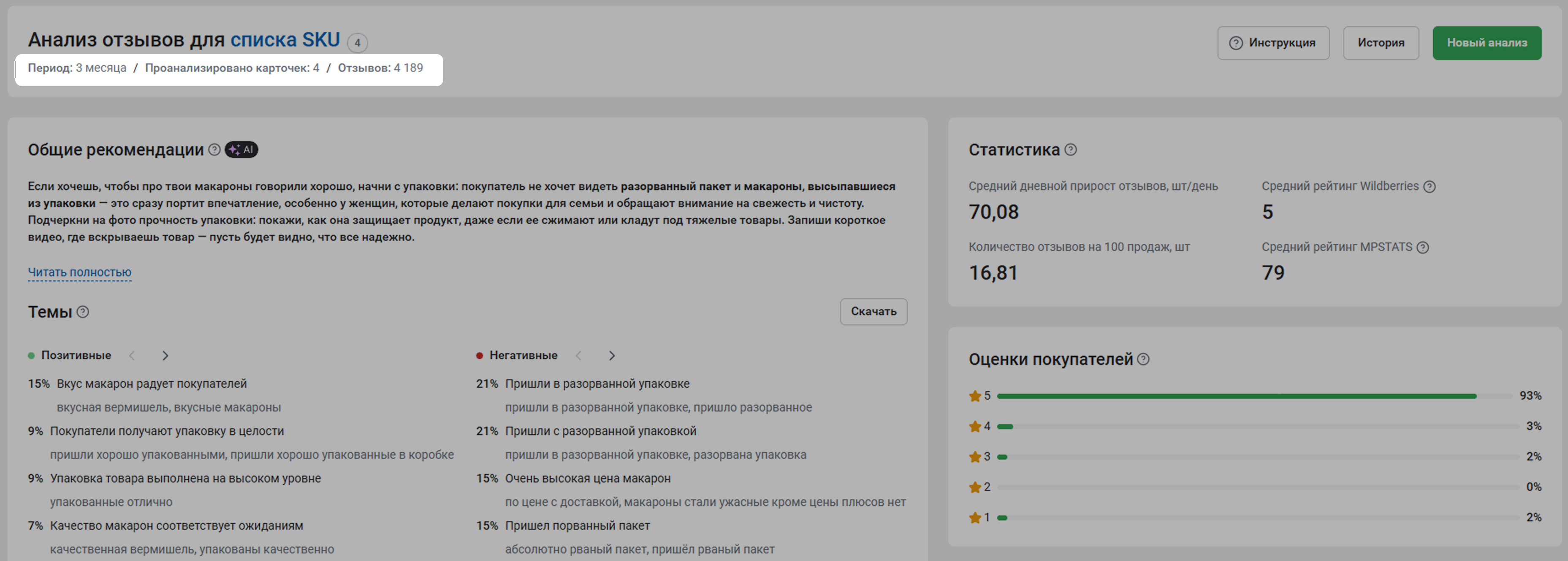The width and height of the screenshot is (1568, 561).
Task: Show previous negative themes page
Action: [x=579, y=355]
